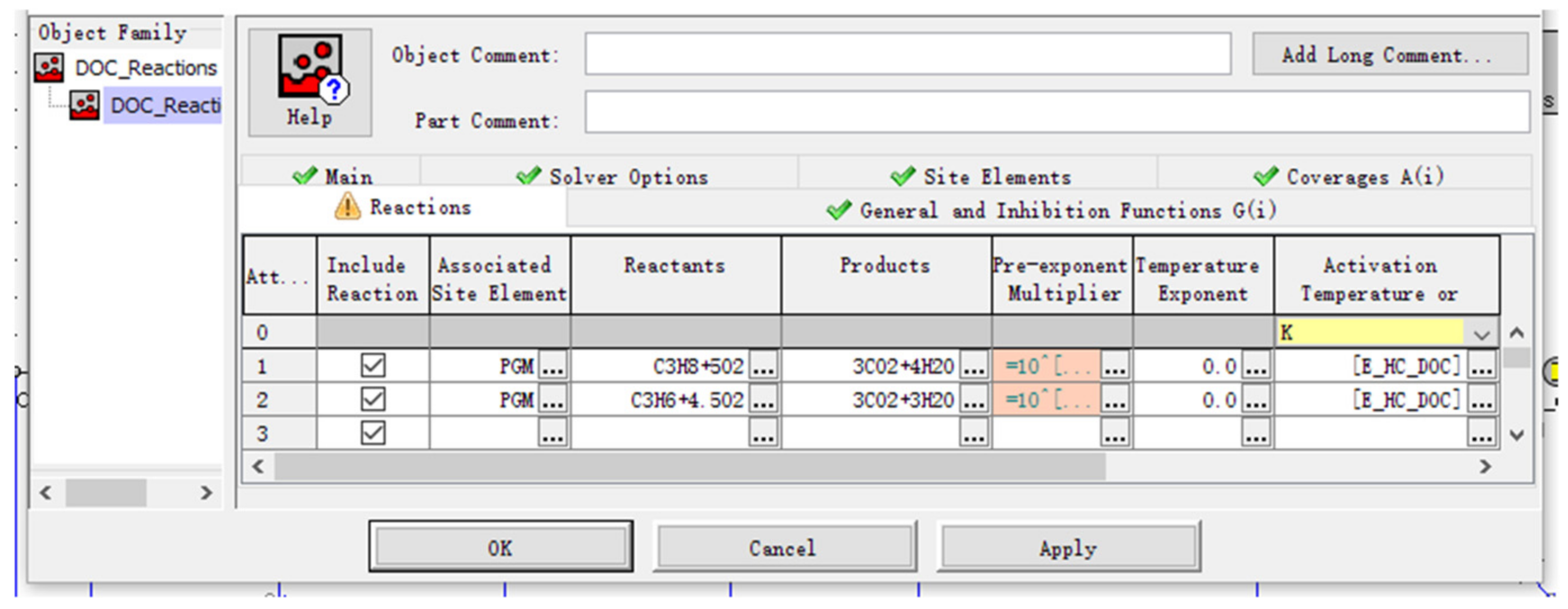Uncheck Include Reaction for row 2
Screen dimensions: 1568x609
[372, 400]
